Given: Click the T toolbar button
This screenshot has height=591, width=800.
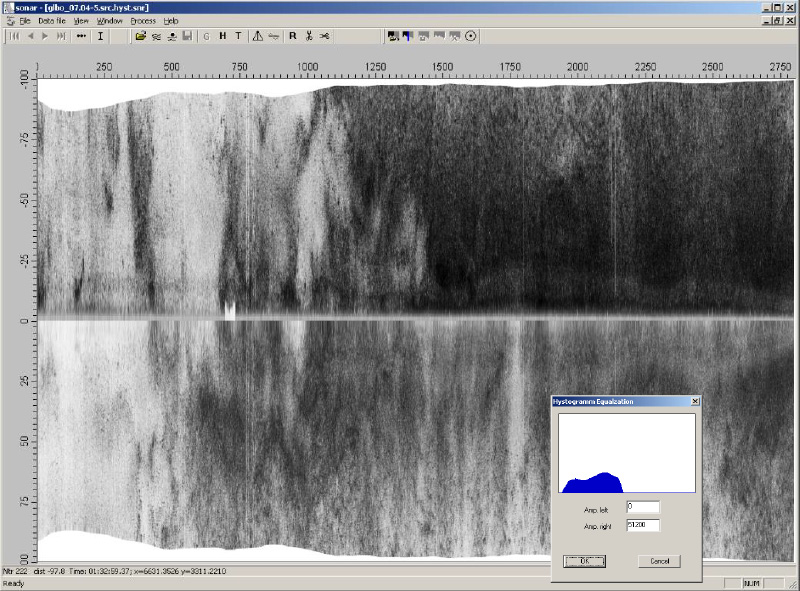Looking at the screenshot, I should [238, 36].
